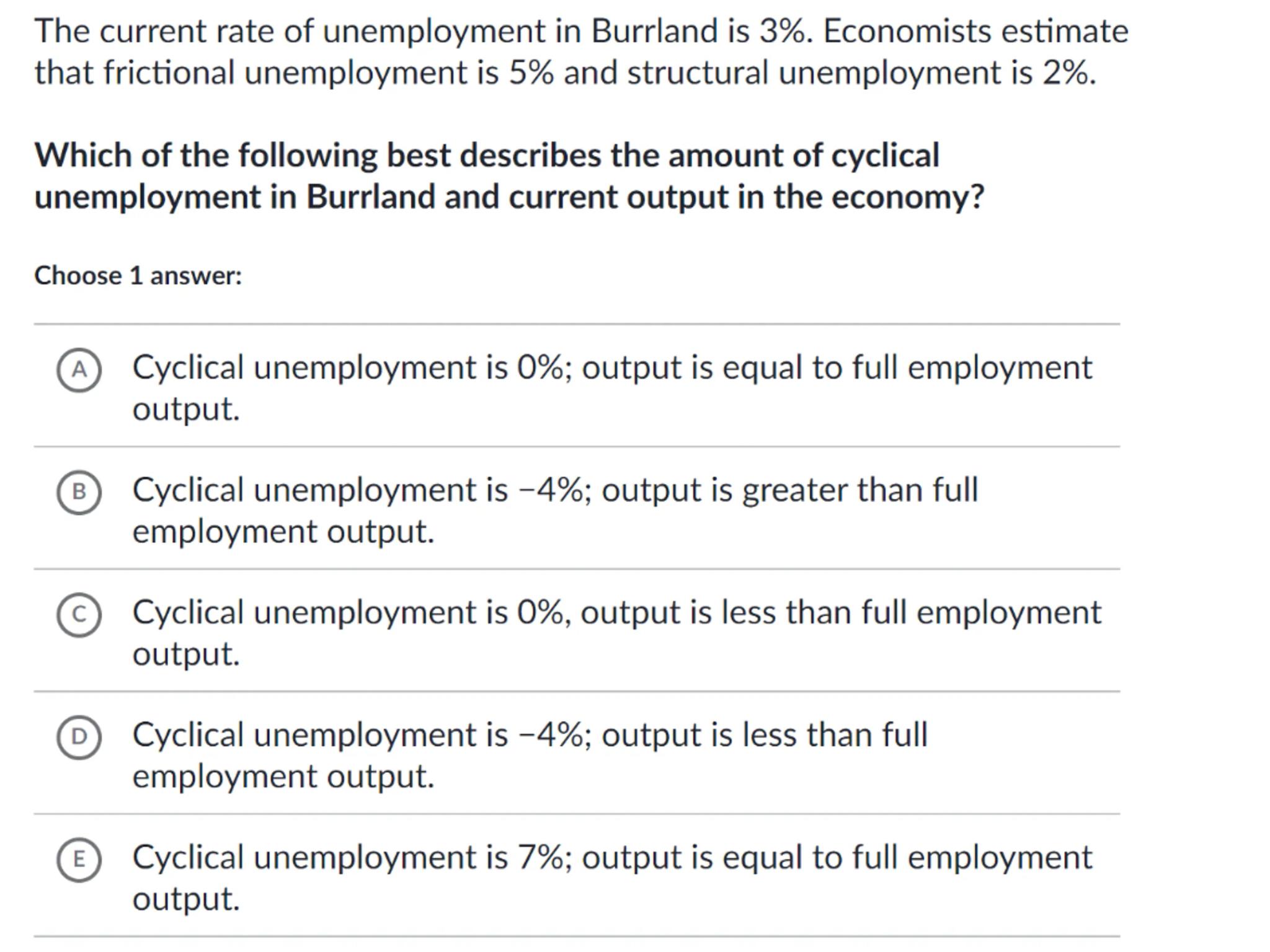Select the C answer radio button

[x=79, y=614]
